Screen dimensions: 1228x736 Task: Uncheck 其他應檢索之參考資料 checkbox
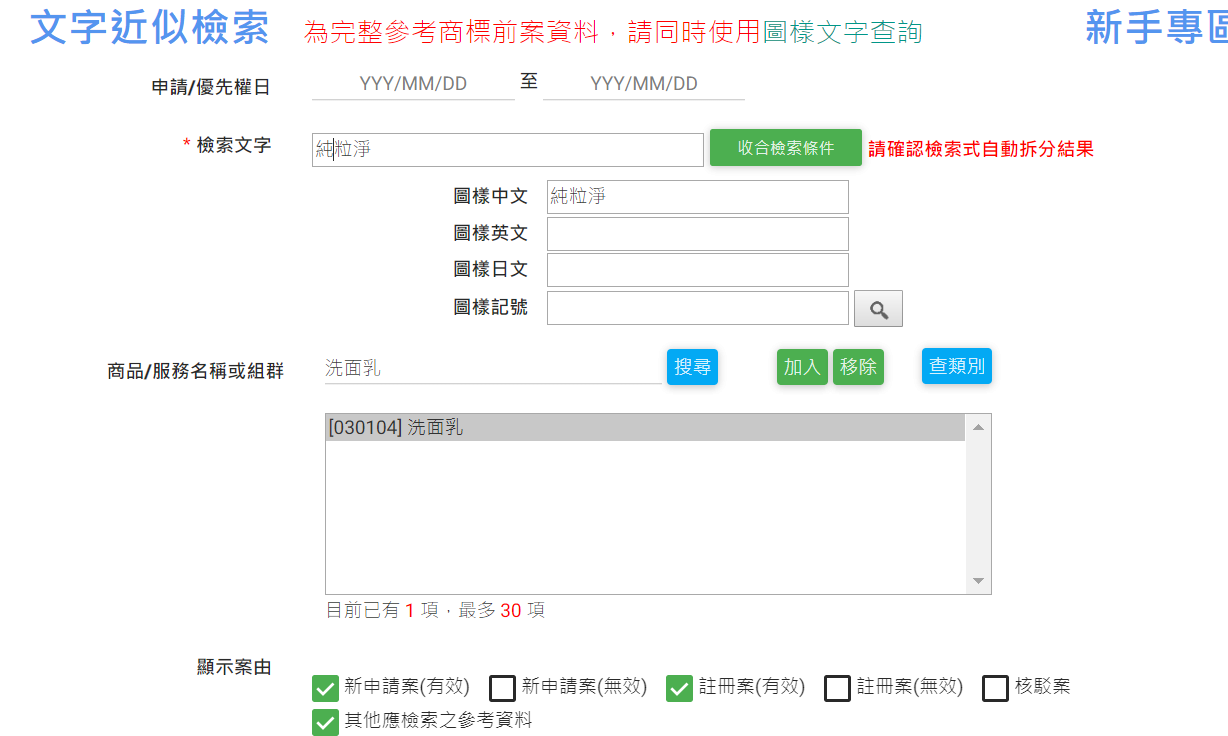(325, 721)
